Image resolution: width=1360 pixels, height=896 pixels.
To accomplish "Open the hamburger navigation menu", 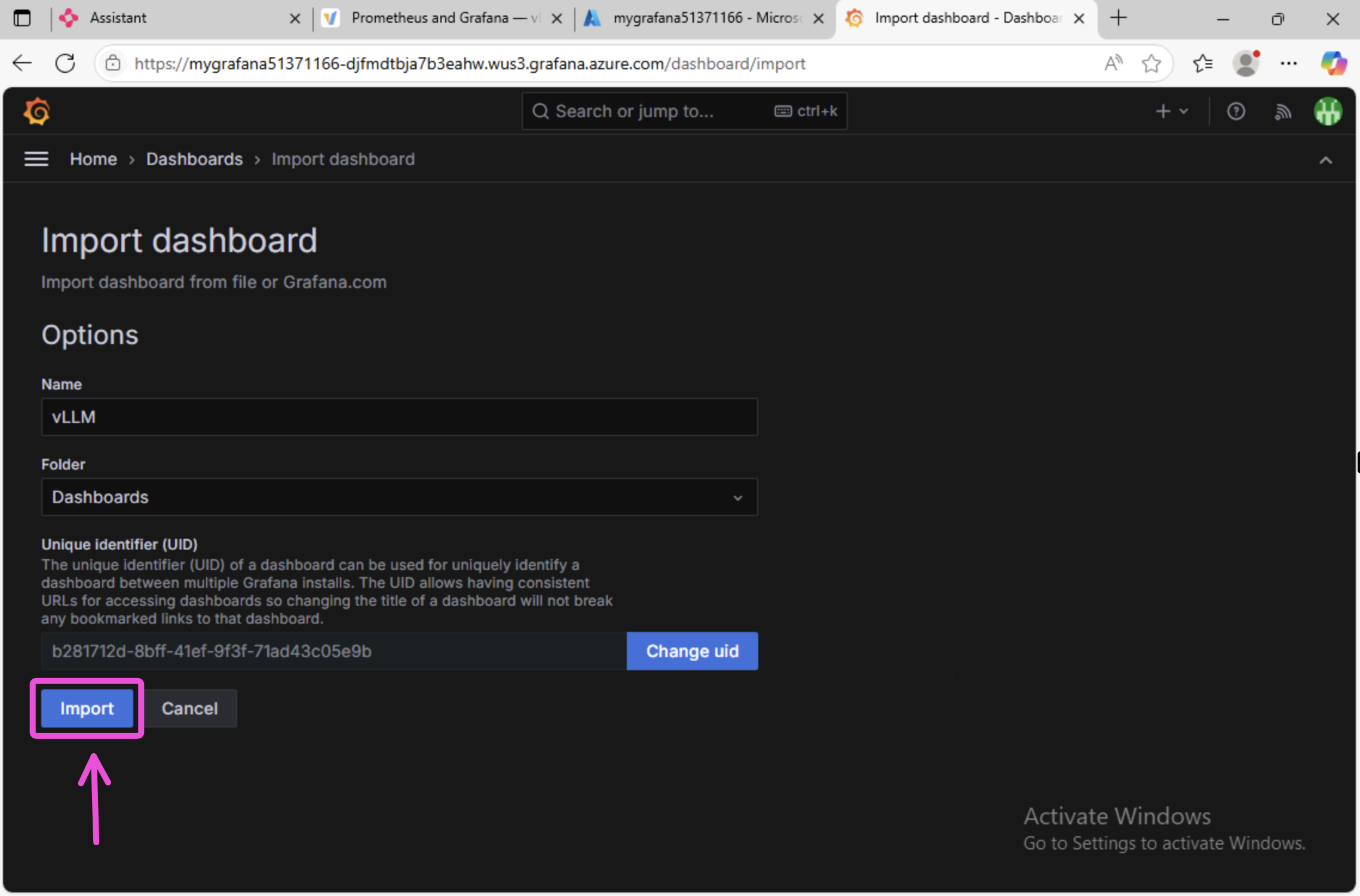I will tap(36, 159).
